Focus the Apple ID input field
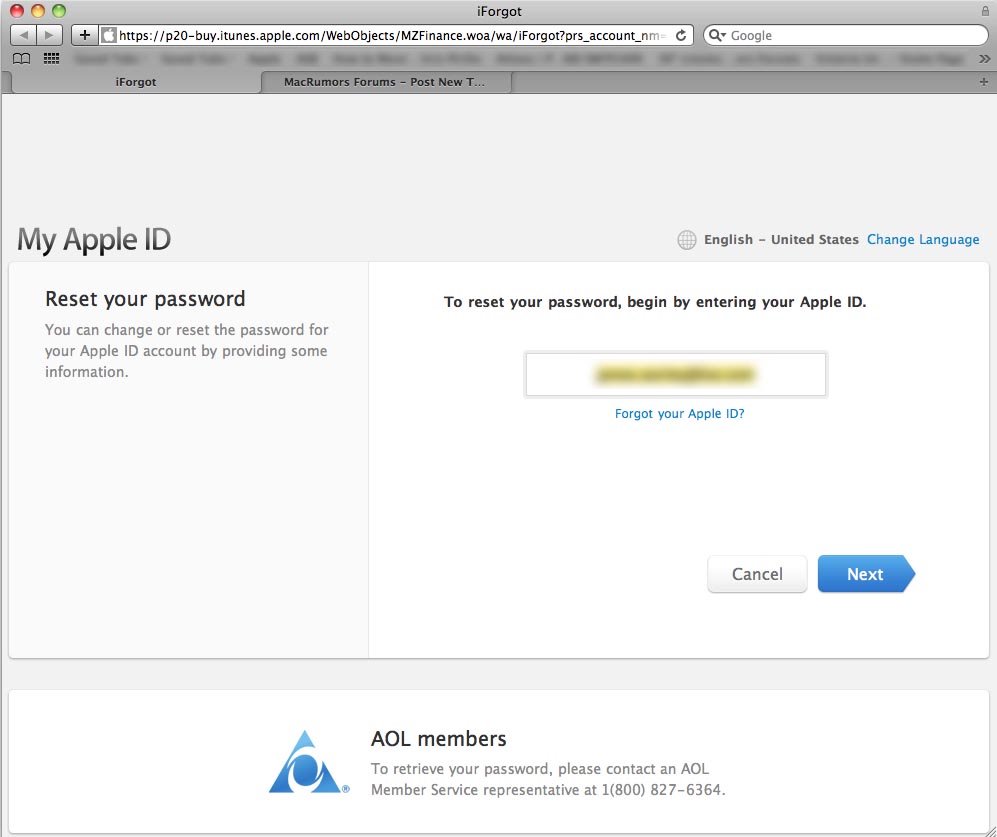Viewport: 997px width, 837px height. coord(675,375)
